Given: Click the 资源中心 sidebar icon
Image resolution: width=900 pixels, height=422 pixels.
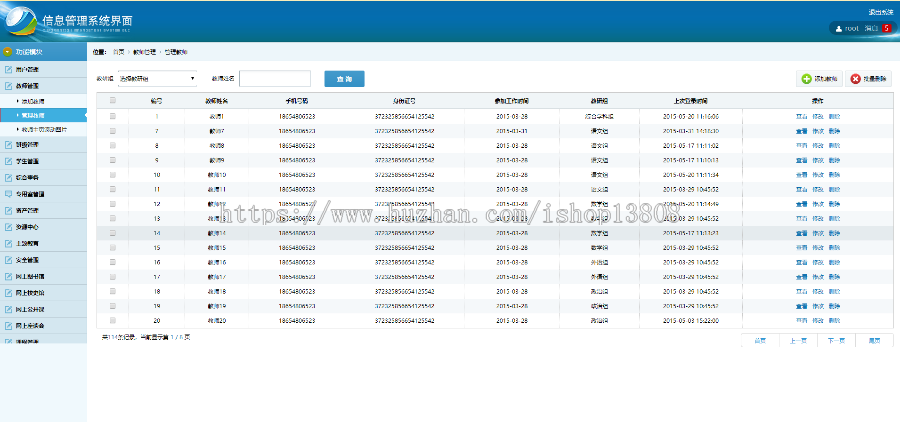Looking at the screenshot, I should click(x=9, y=227).
